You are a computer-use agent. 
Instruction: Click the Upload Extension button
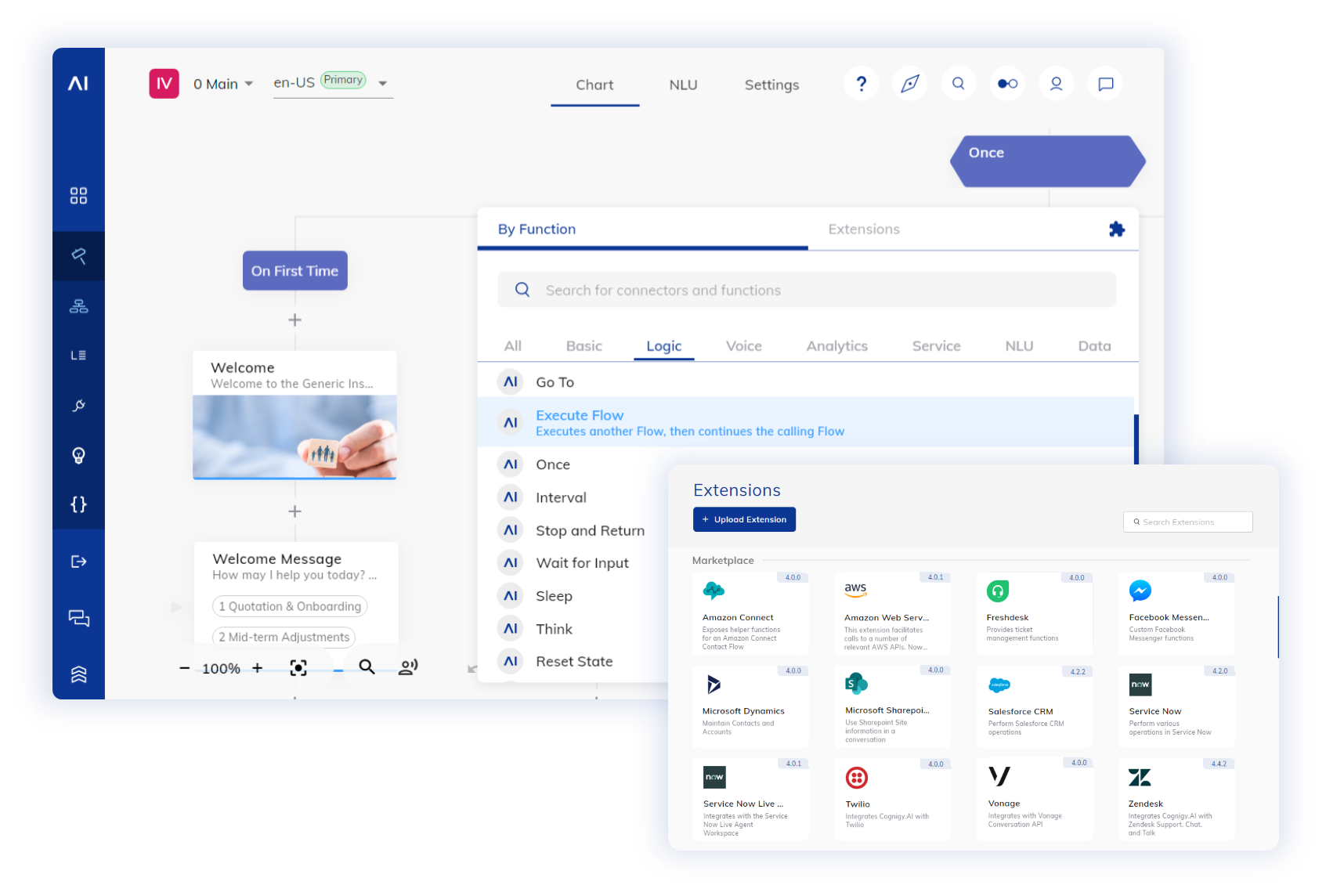(744, 519)
